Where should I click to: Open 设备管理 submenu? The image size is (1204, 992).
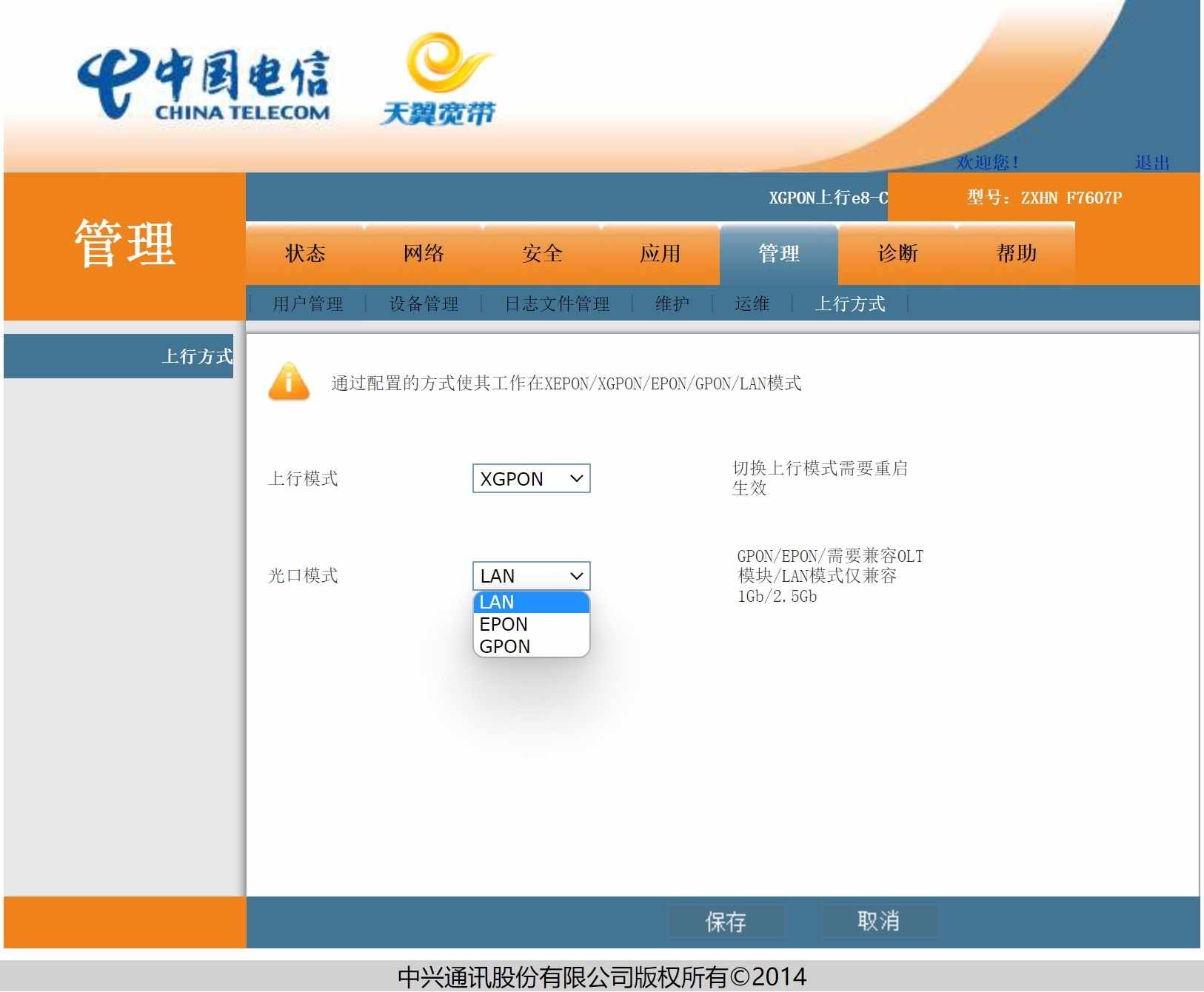click(424, 304)
